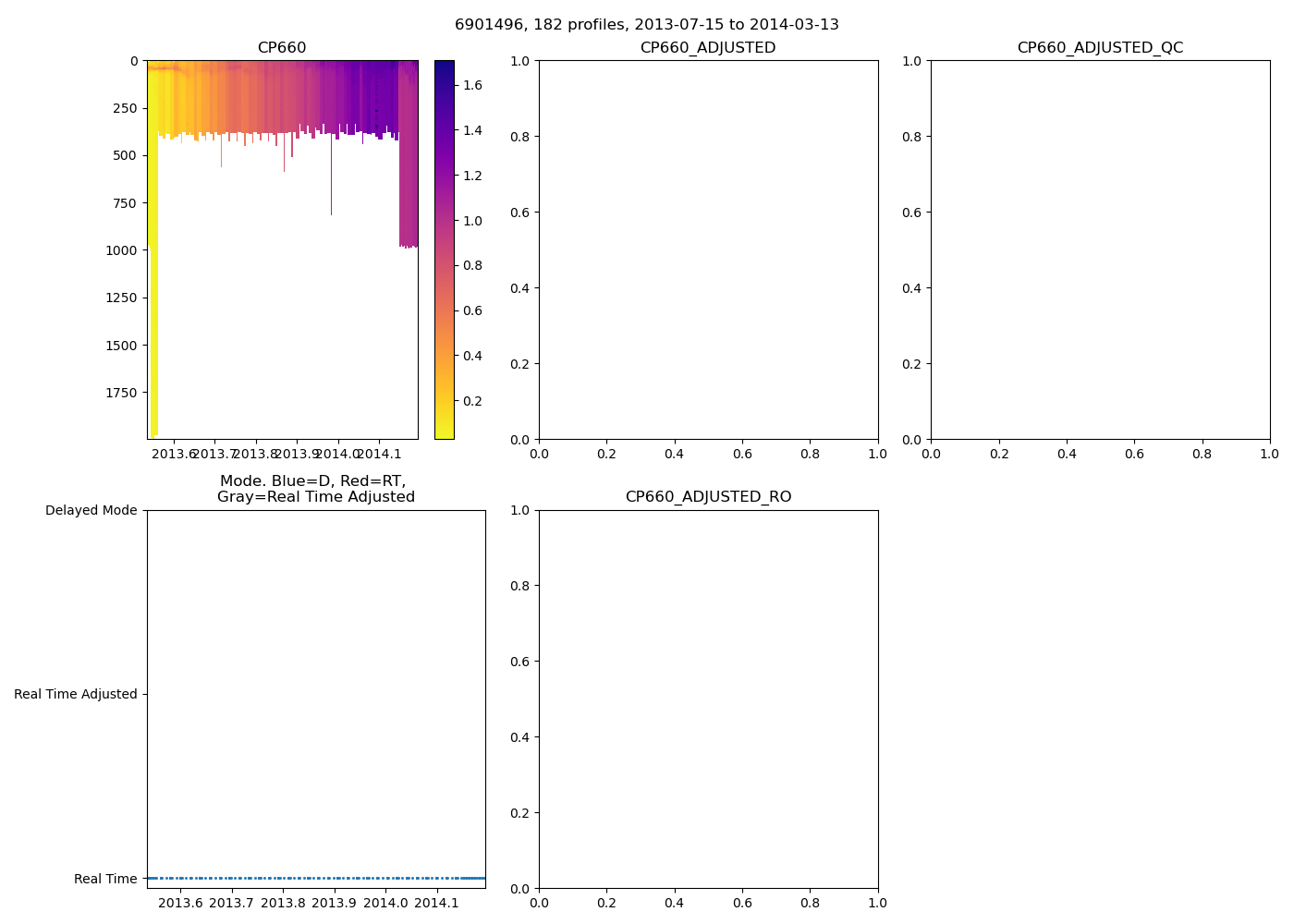Click the 1.6 colorbar tick label
Viewport: 1294px width, 924px height.
[x=472, y=85]
